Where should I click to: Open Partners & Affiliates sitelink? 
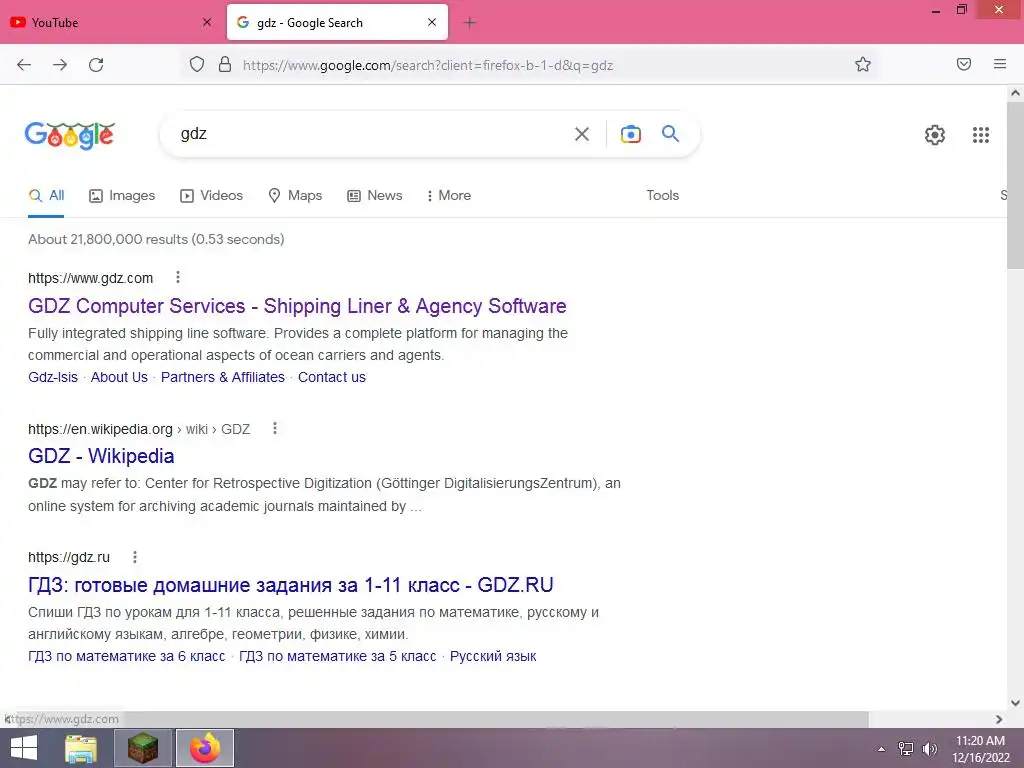(223, 377)
